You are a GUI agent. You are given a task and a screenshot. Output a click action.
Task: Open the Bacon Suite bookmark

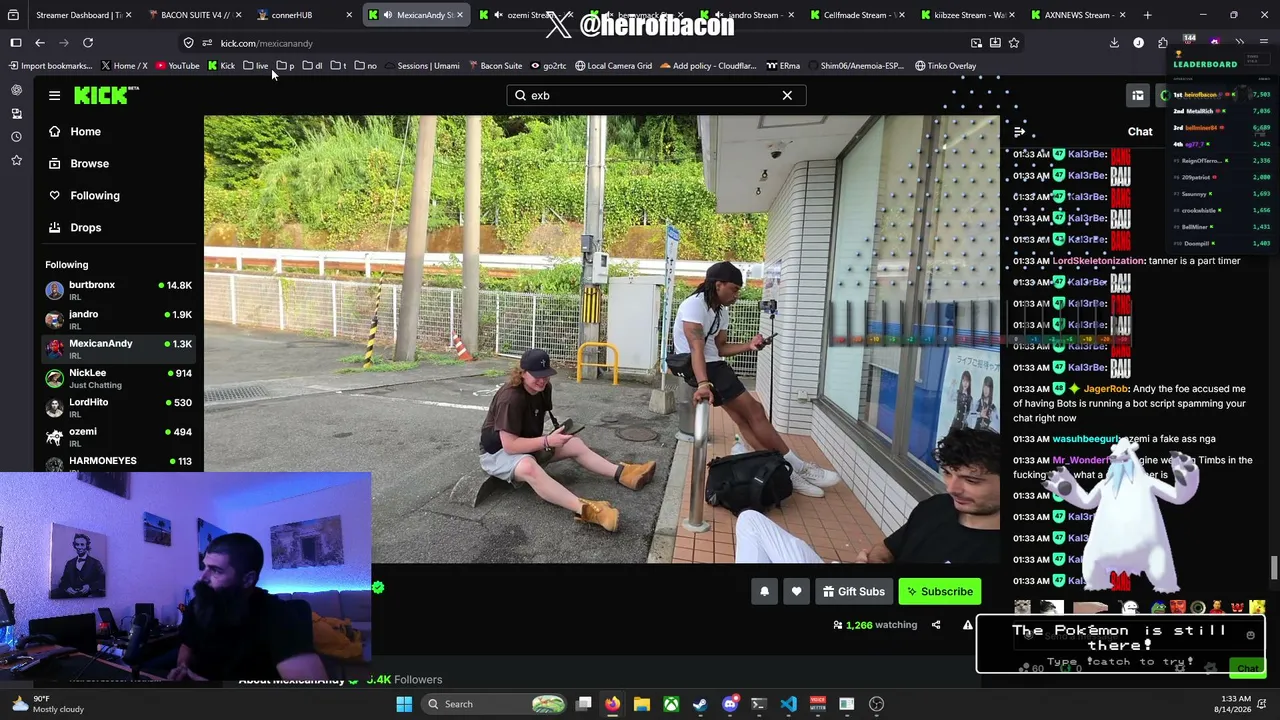496,66
